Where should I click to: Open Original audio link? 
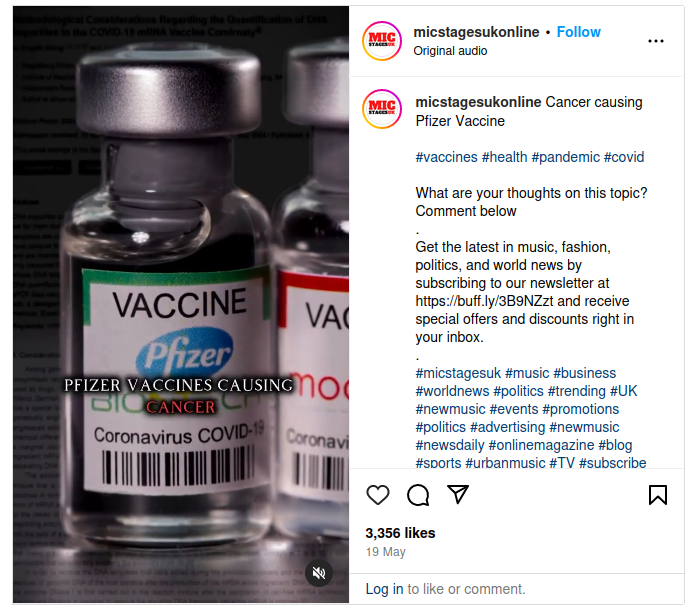(x=450, y=51)
